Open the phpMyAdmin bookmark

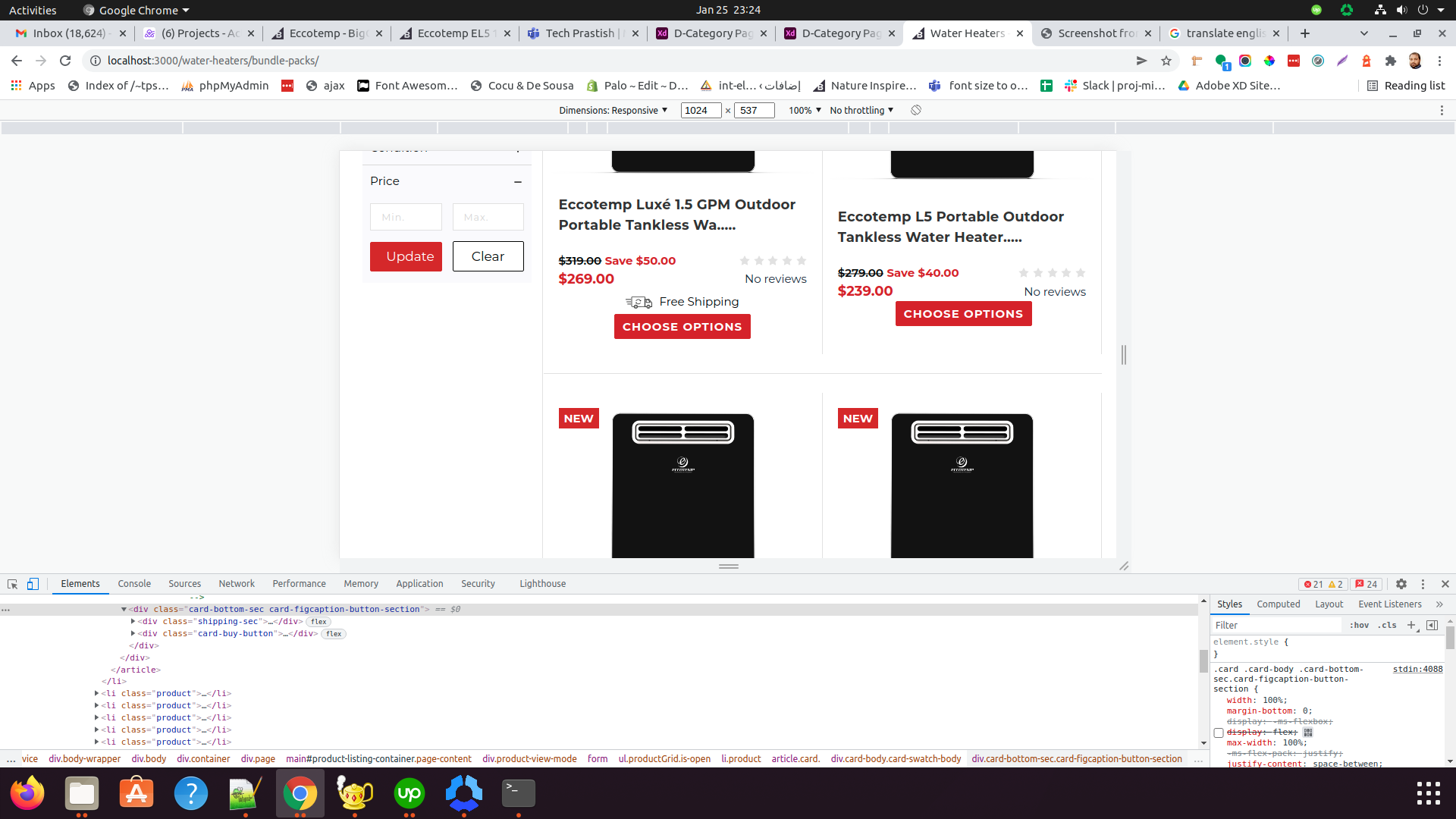[225, 86]
